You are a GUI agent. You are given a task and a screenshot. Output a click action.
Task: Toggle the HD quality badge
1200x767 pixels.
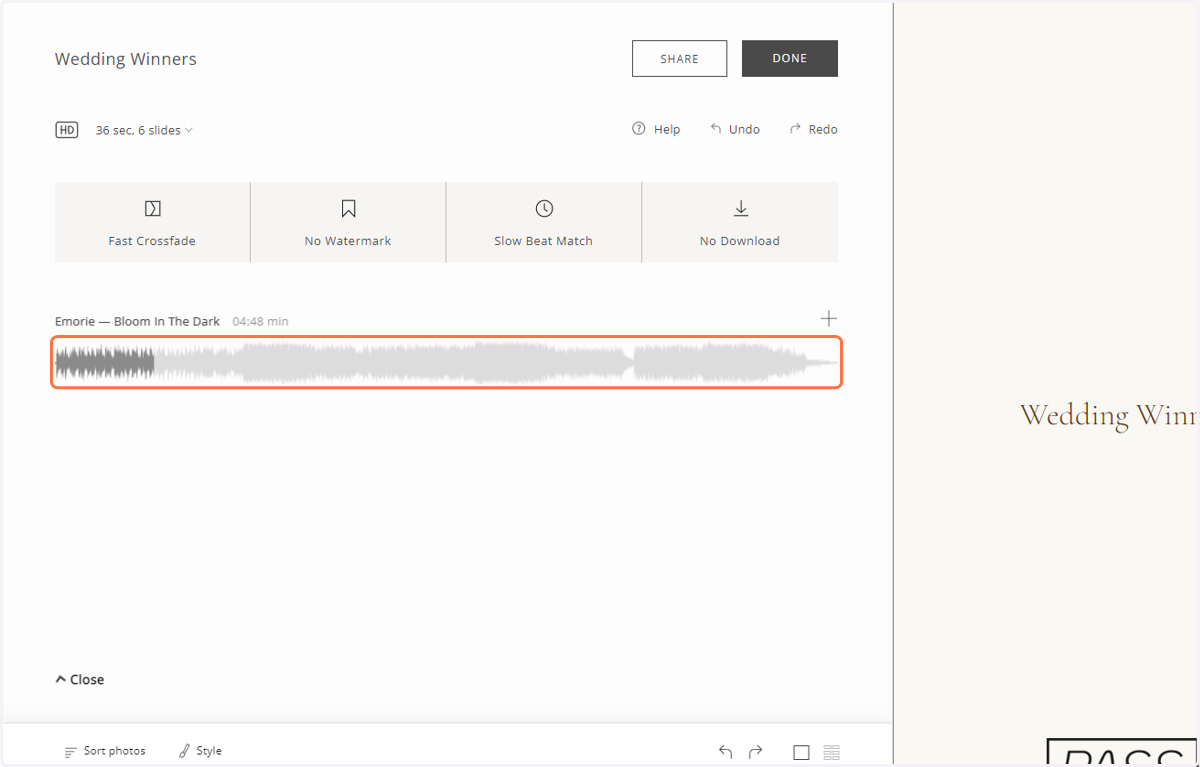coord(66,130)
